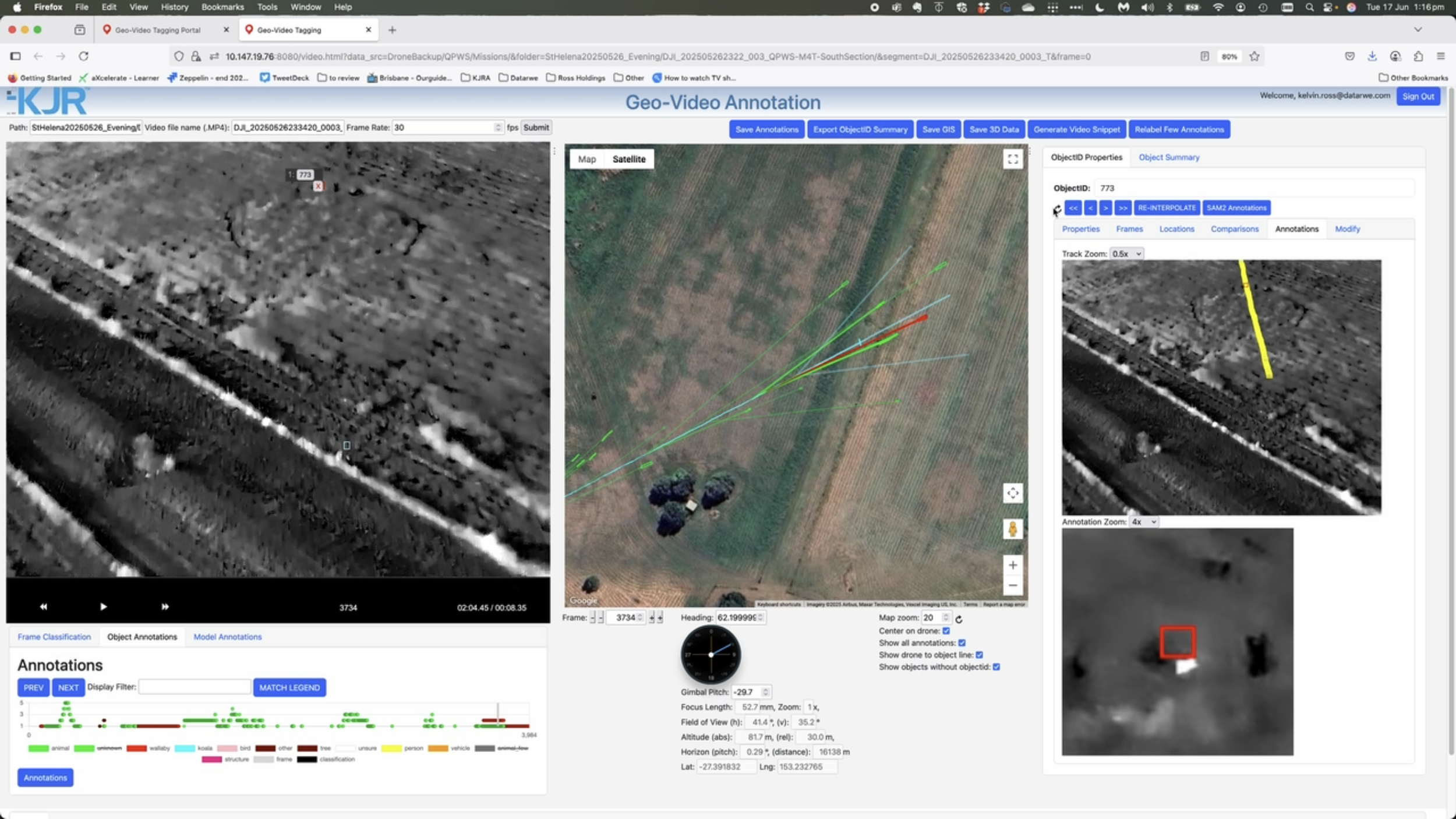
Task: Uncheck Center on drone checkbox
Action: point(946,631)
